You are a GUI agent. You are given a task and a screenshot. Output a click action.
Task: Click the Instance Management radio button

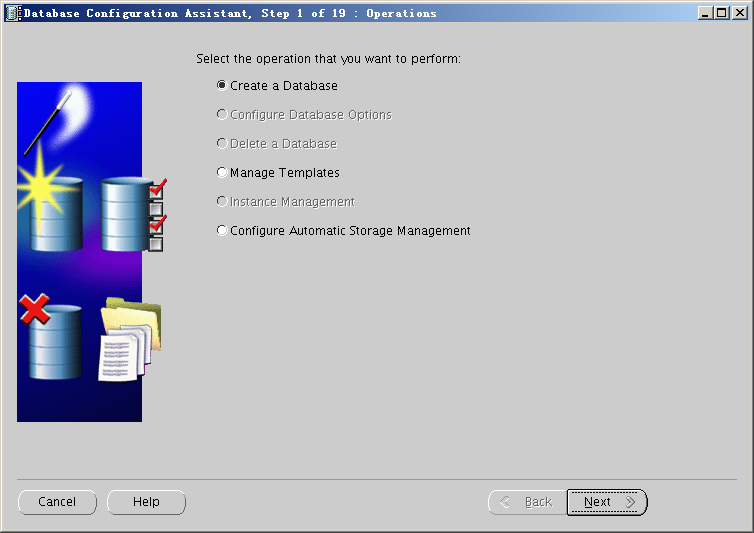click(222, 202)
